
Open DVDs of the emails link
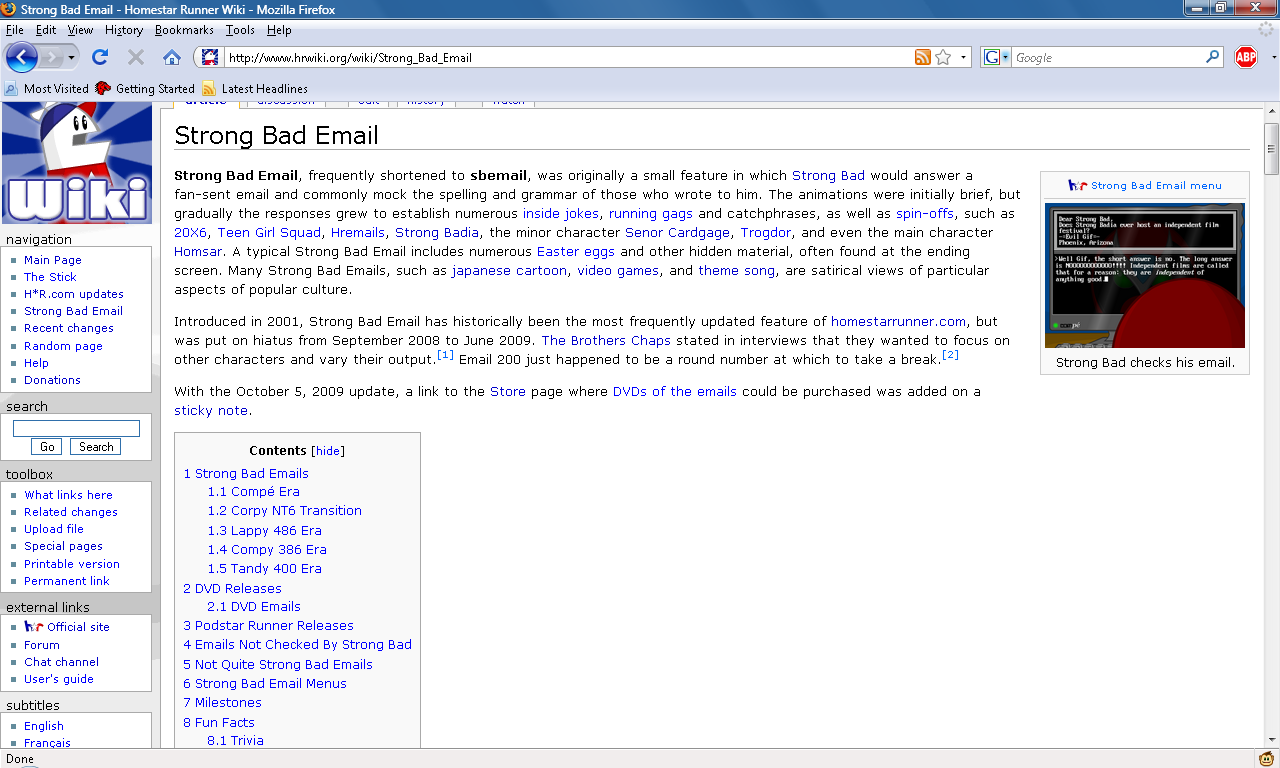[x=675, y=391]
